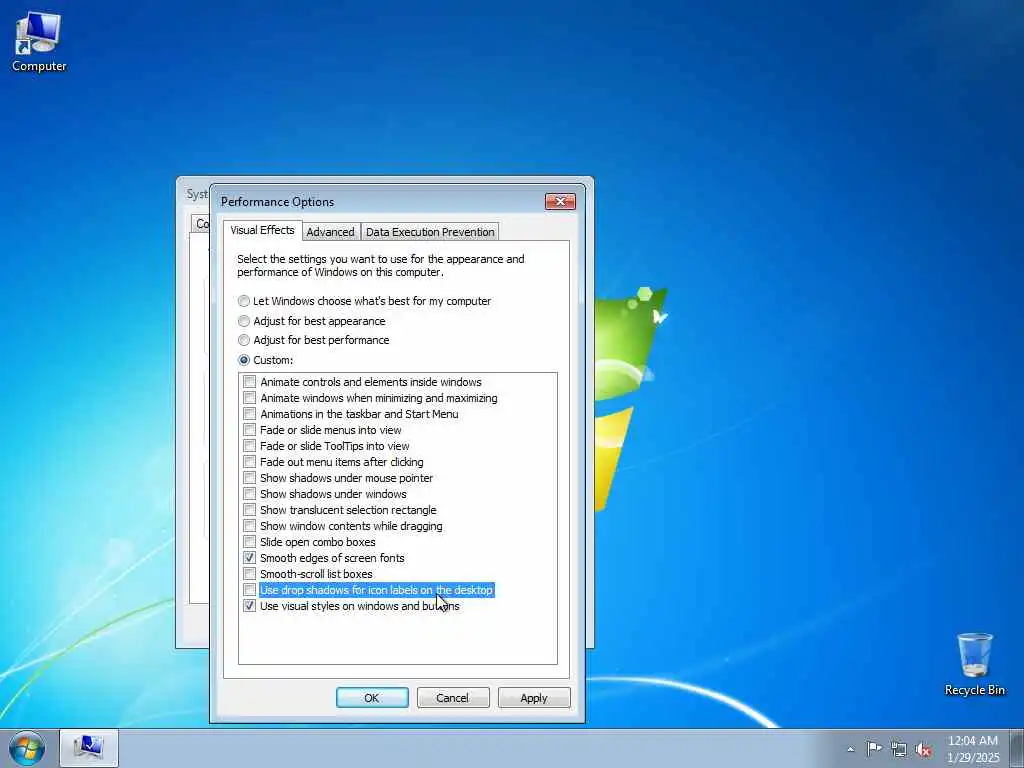Enable Smooth-scroll list boxes
This screenshot has width=1024, height=768.
click(249, 574)
